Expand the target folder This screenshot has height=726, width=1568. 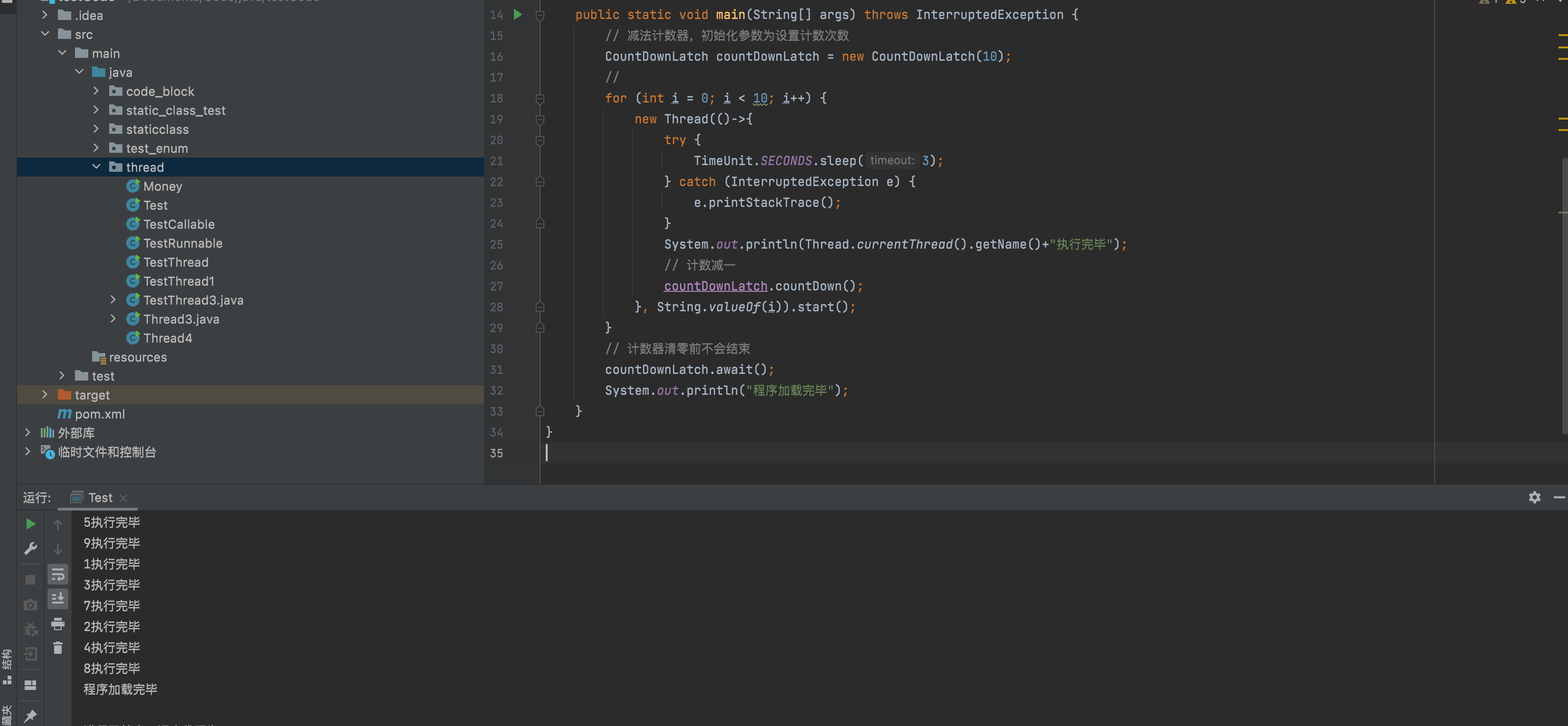[45, 394]
